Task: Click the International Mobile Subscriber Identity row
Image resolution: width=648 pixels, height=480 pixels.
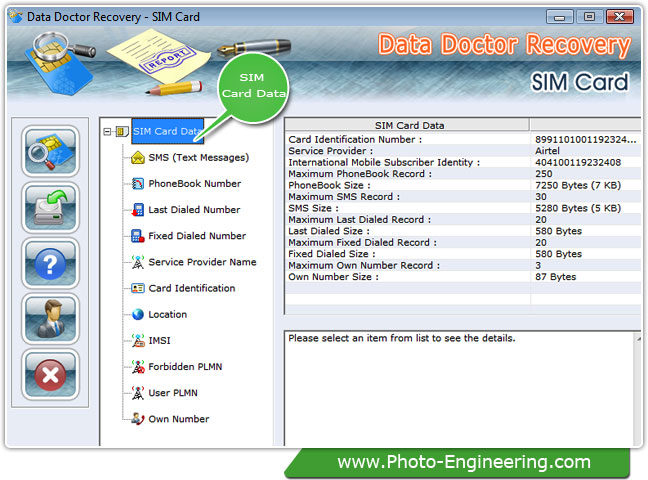Action: point(463,162)
